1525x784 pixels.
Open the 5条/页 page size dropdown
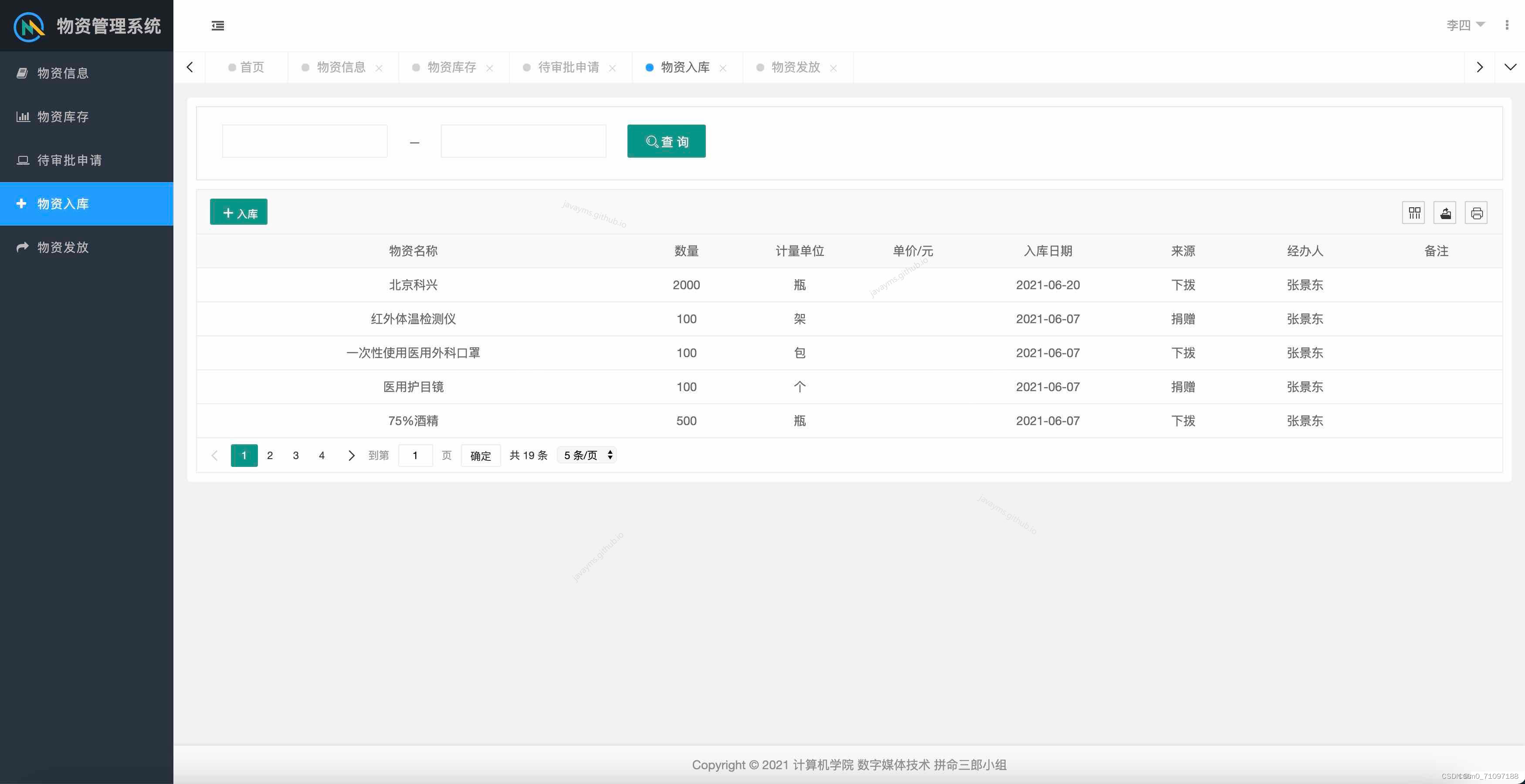coord(586,455)
